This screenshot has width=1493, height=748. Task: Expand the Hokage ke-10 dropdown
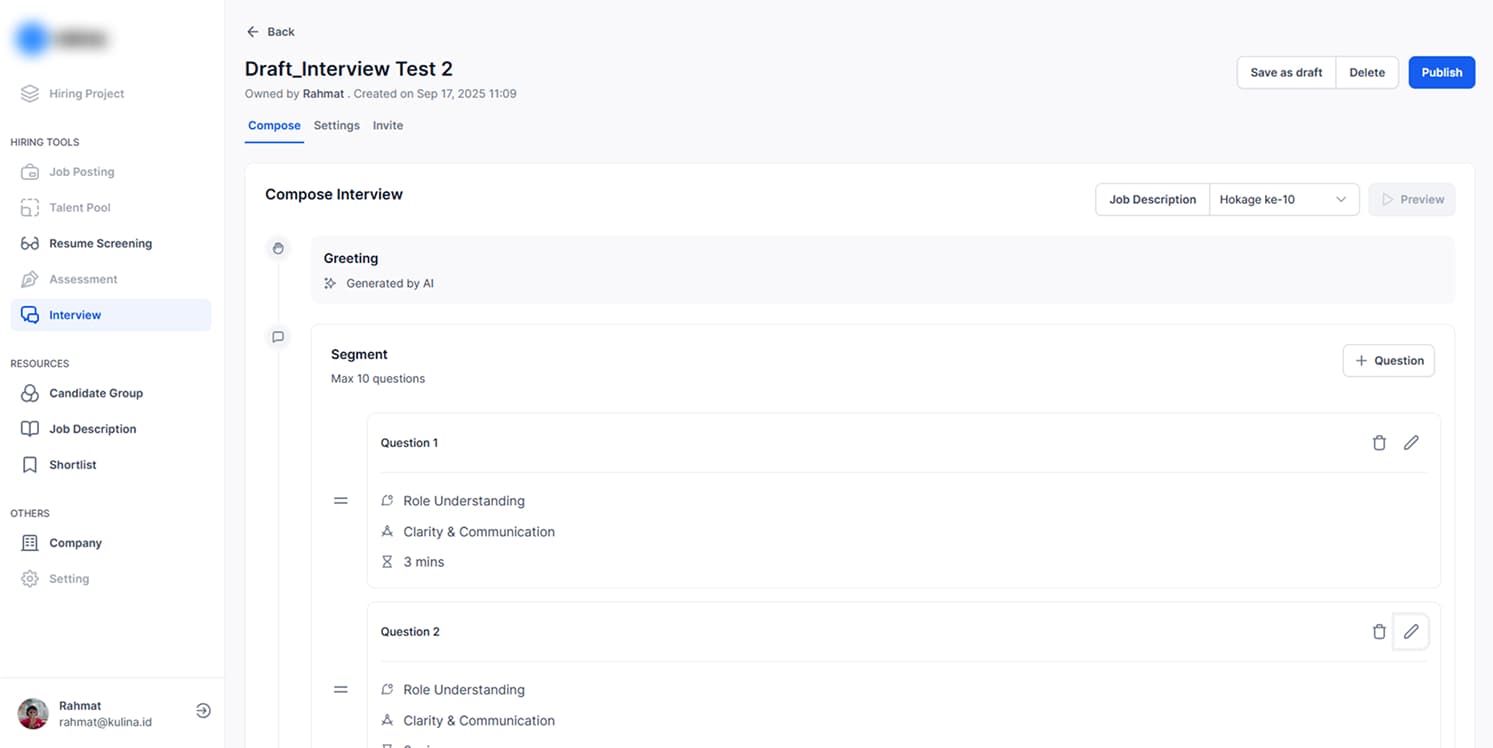1284,200
